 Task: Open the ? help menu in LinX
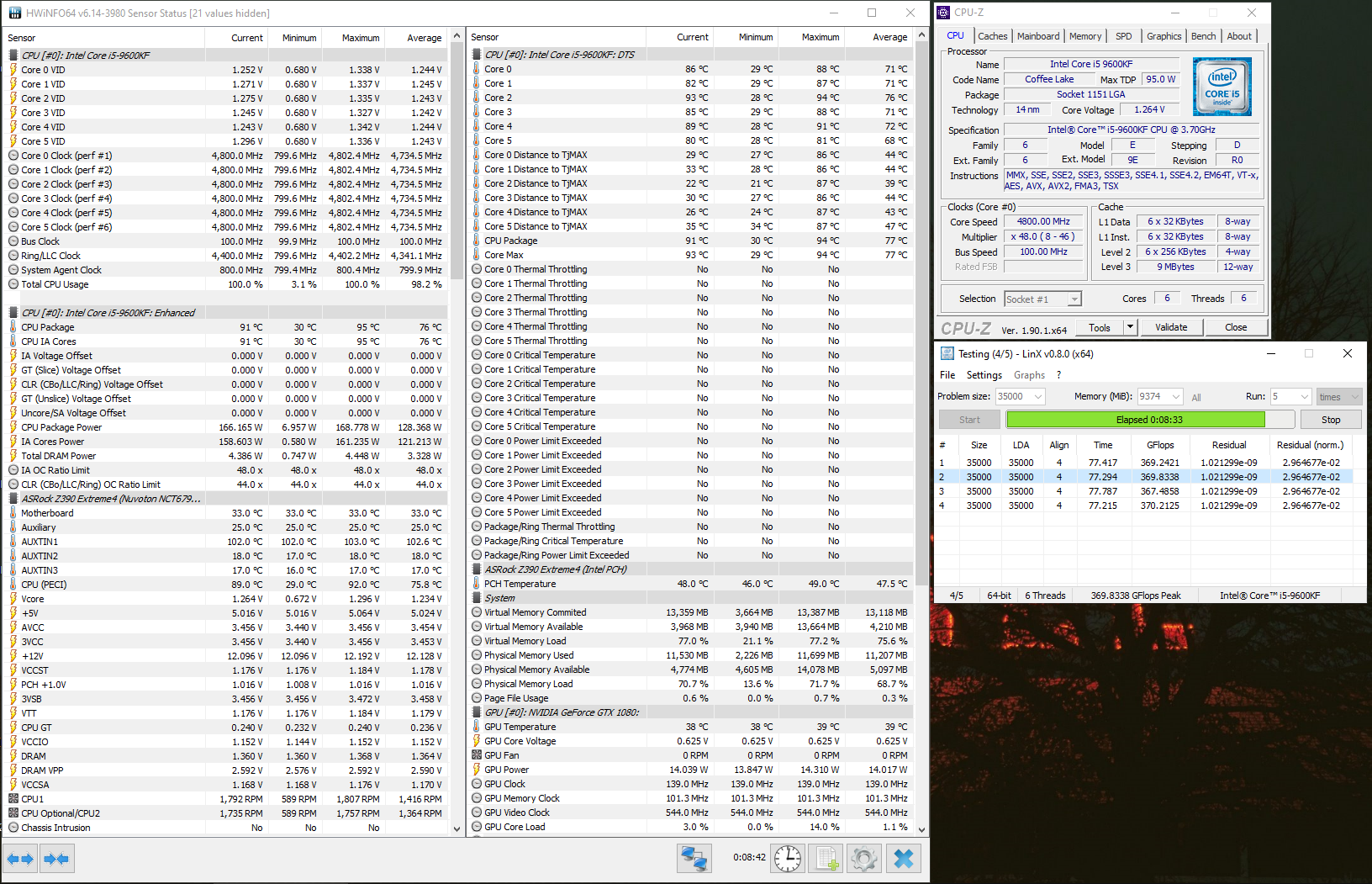point(1058,375)
